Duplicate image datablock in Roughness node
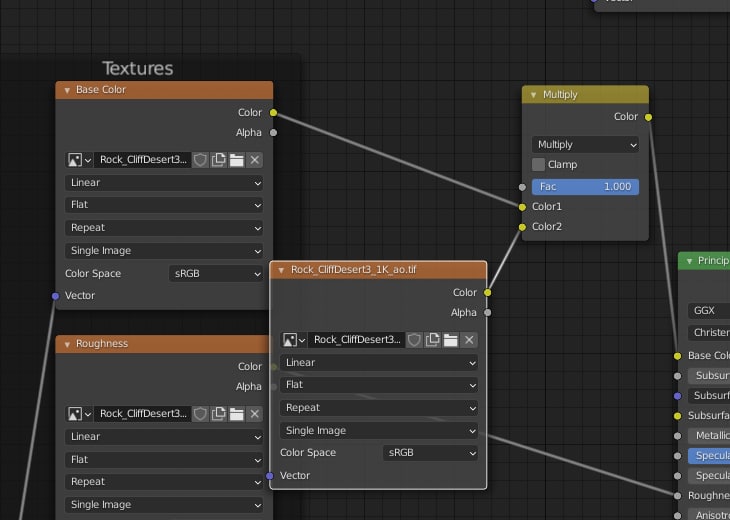730x520 pixels. (x=218, y=414)
